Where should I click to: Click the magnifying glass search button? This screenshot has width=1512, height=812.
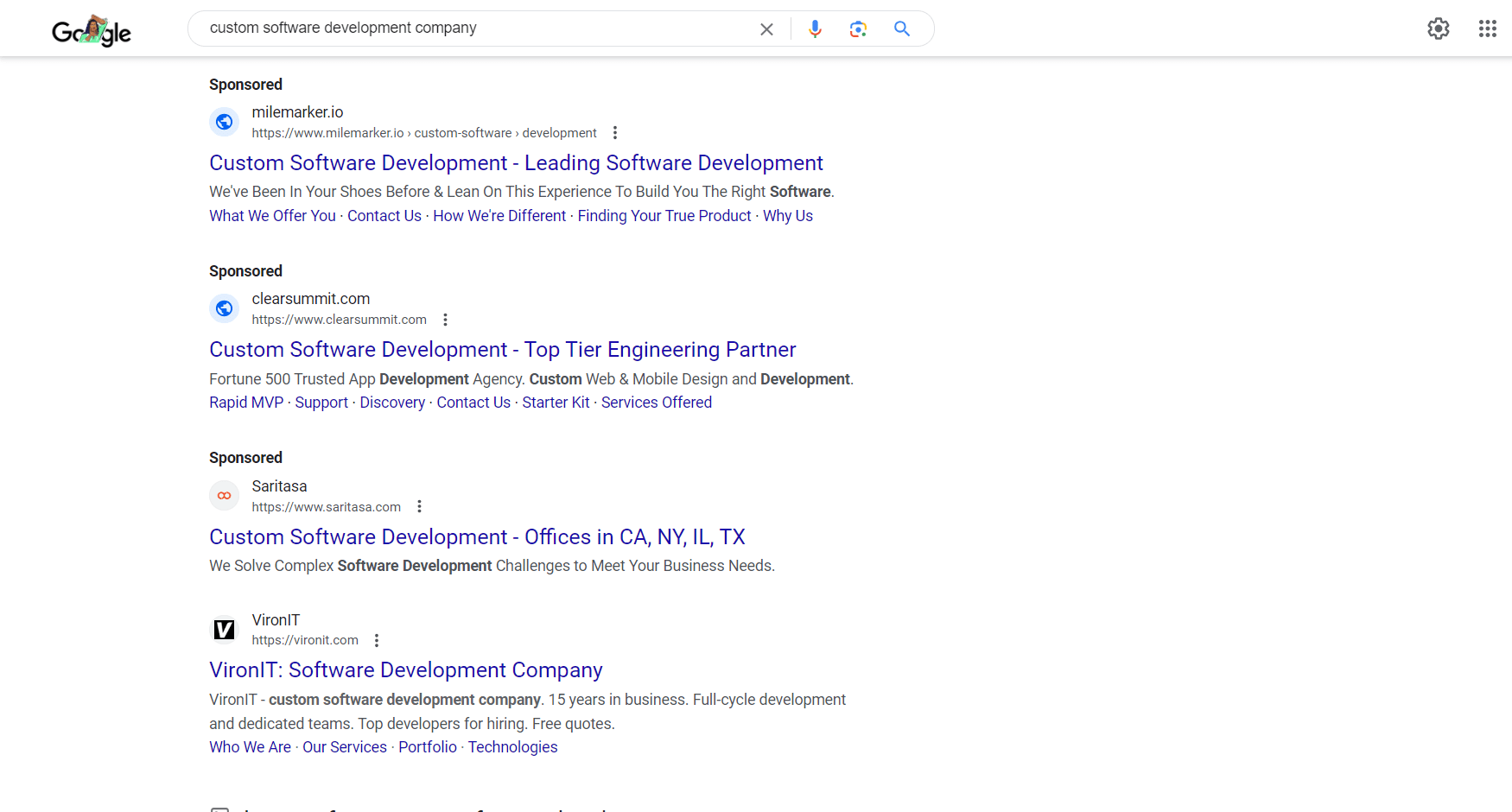coord(902,29)
